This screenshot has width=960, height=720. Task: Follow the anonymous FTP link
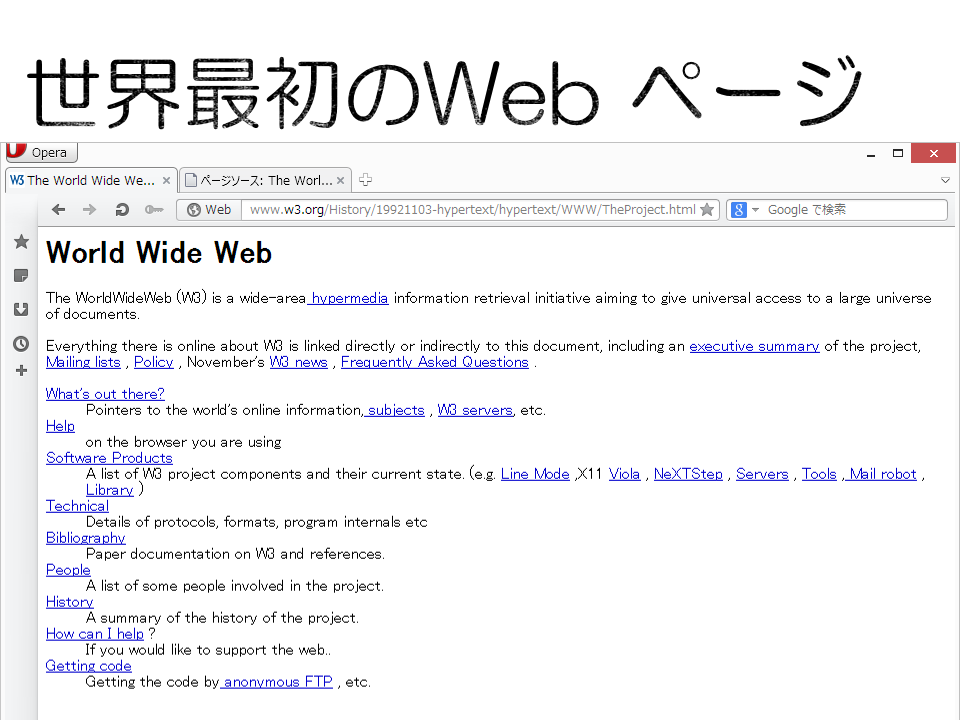pos(277,682)
